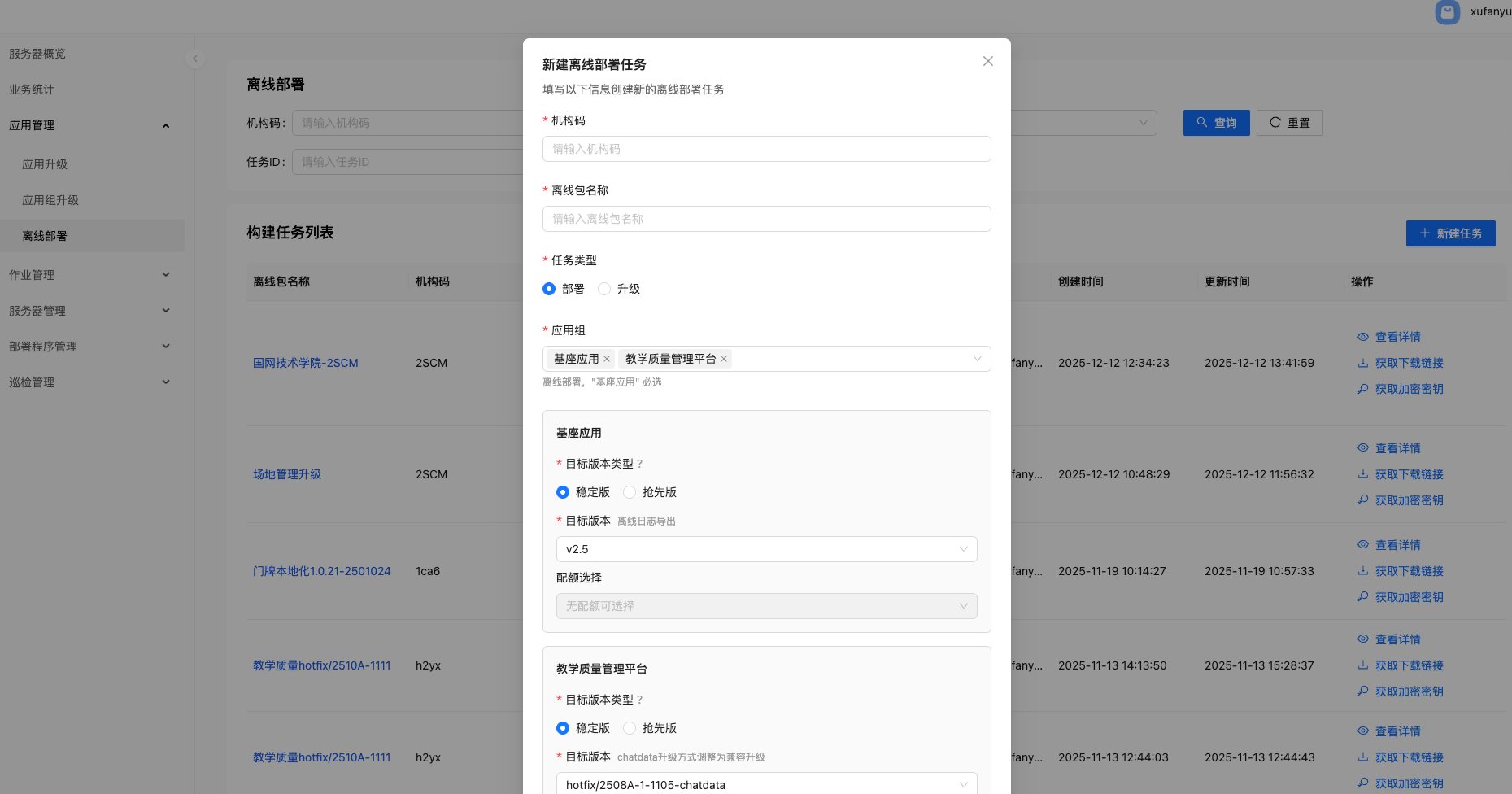This screenshot has width=1512, height=794.
Task: Click help icon beside 教学质量管理平台 目标版本类型
Action: coord(640,700)
